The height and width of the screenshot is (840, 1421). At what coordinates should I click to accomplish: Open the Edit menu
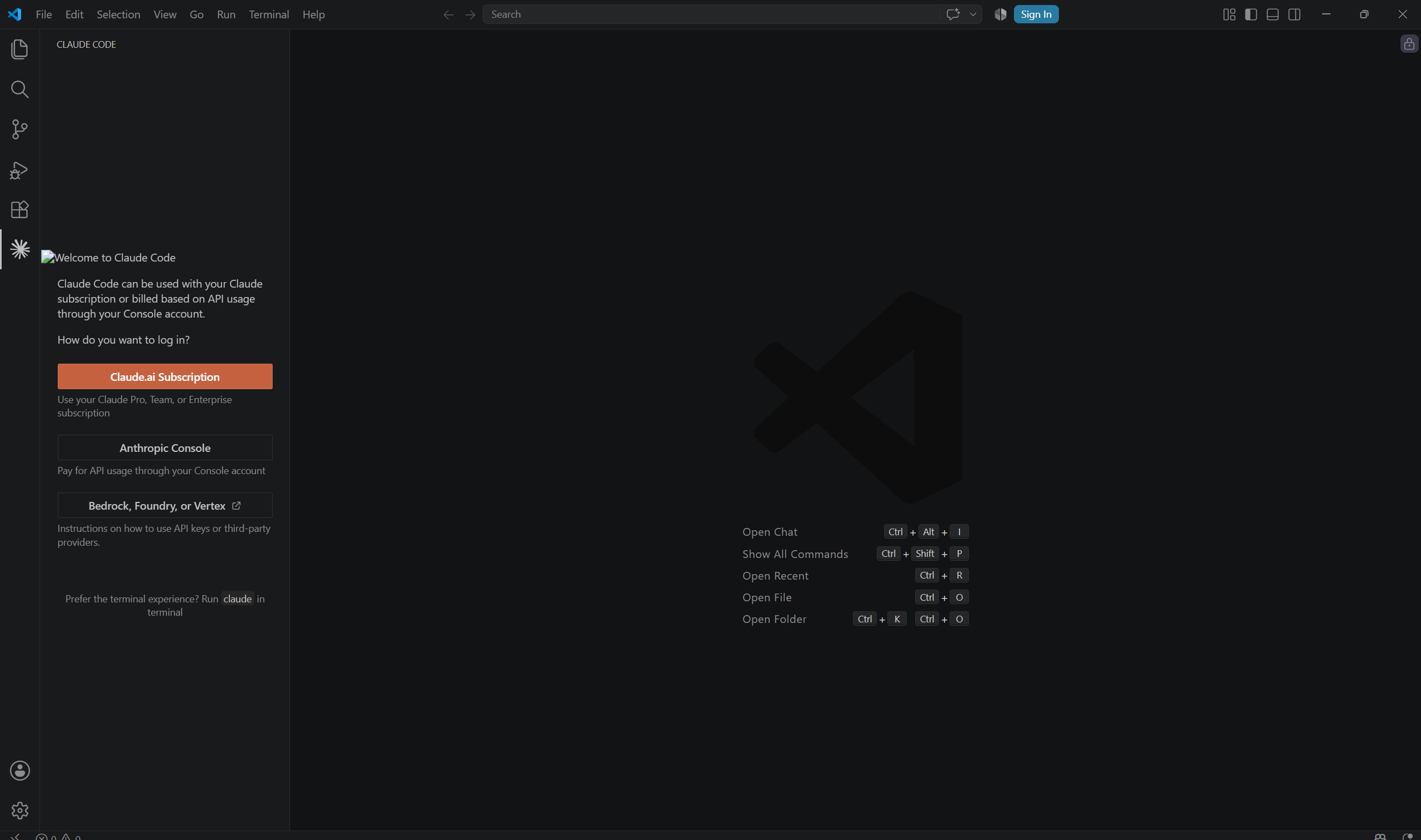click(74, 14)
